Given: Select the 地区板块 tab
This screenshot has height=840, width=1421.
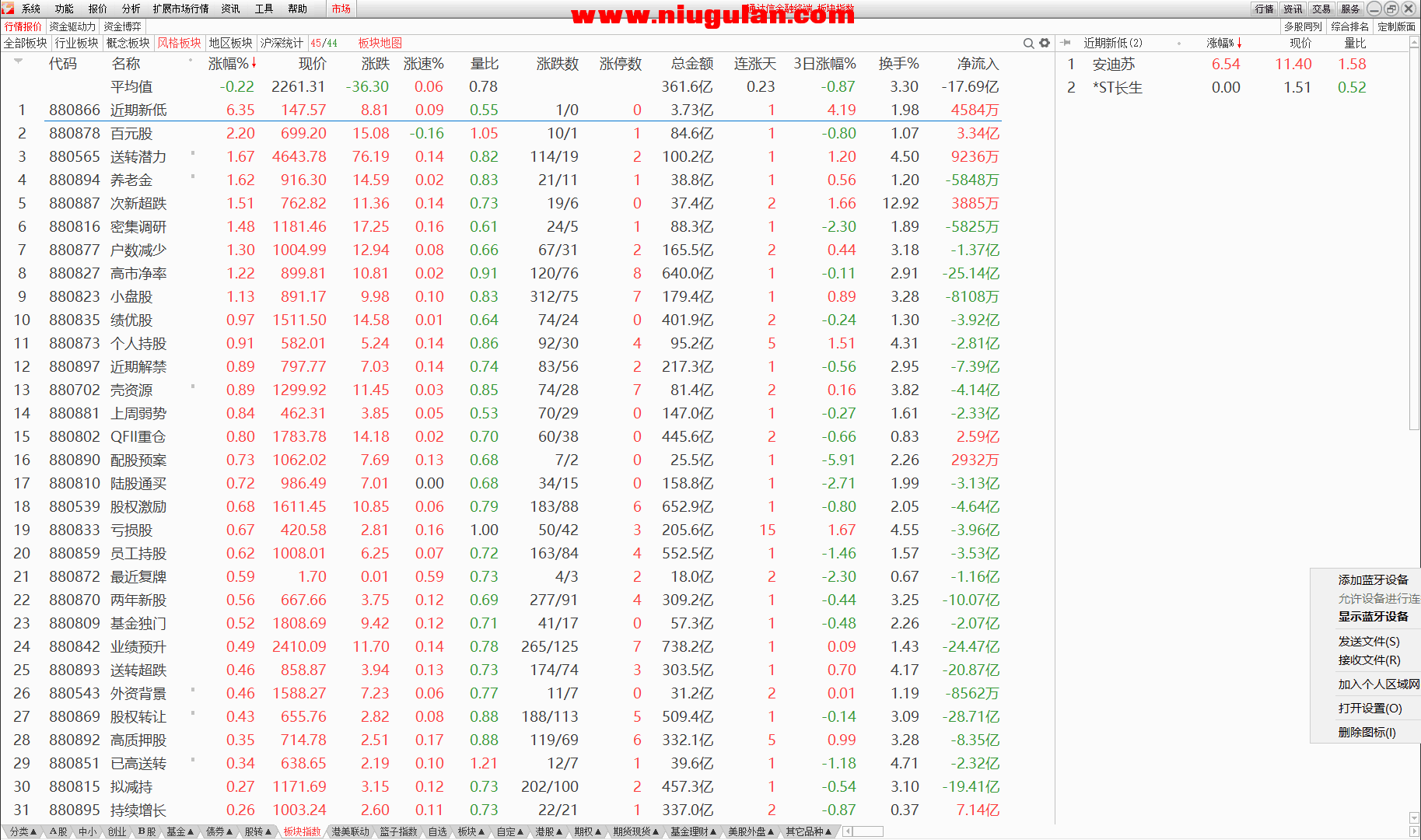Looking at the screenshot, I should click(x=231, y=43).
